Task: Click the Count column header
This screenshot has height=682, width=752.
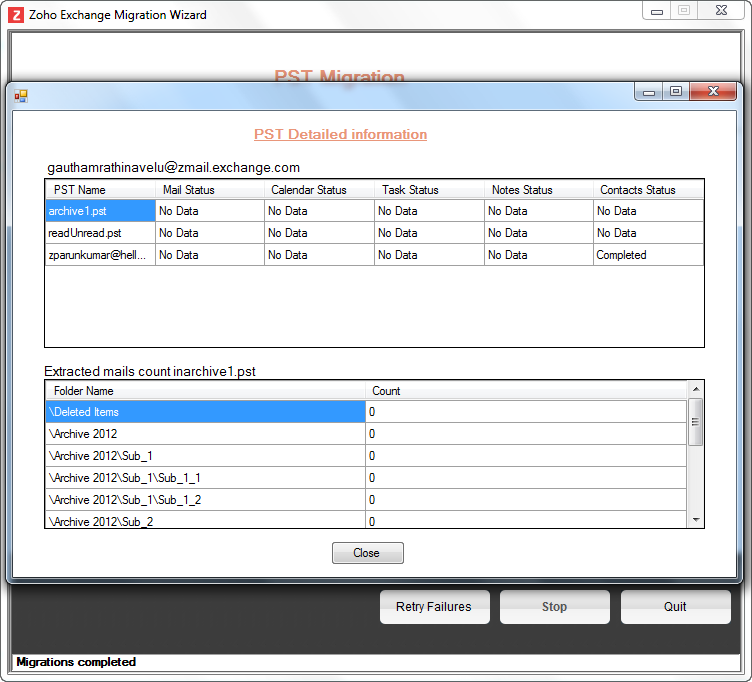Action: (526, 391)
